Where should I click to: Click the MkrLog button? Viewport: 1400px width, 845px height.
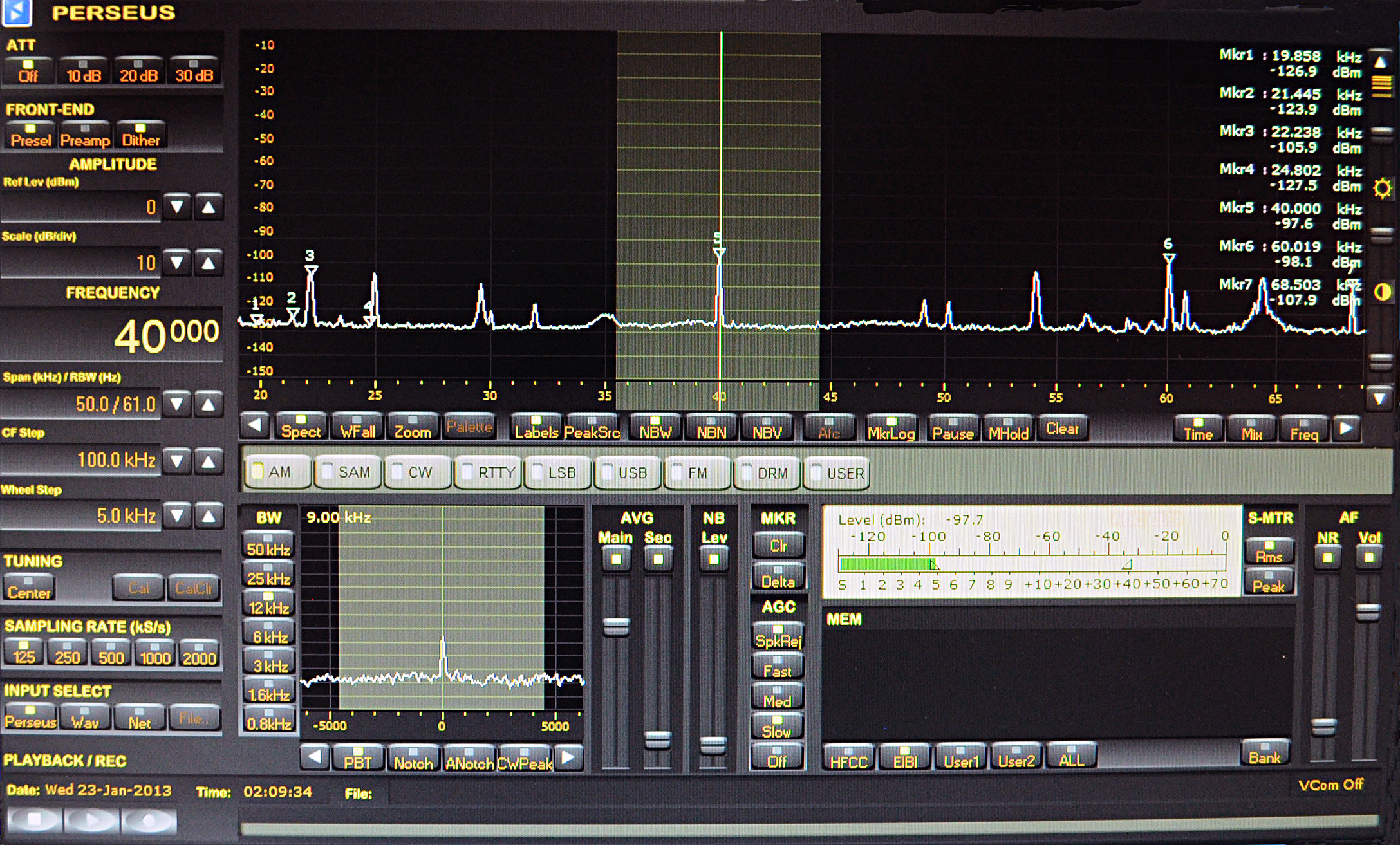(x=891, y=429)
